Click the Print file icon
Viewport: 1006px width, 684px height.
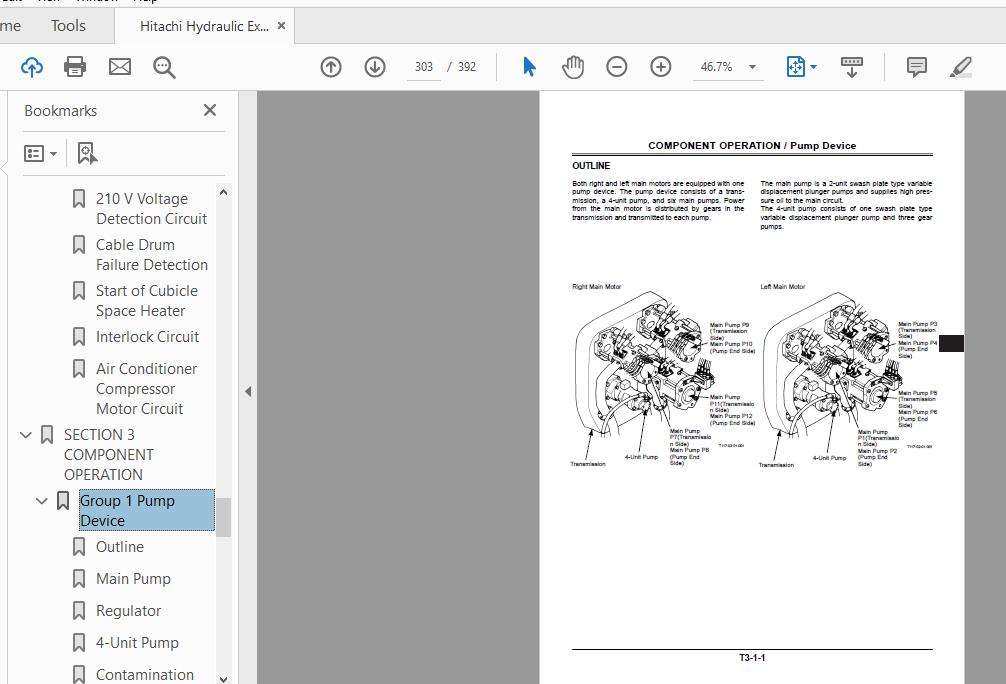75,67
